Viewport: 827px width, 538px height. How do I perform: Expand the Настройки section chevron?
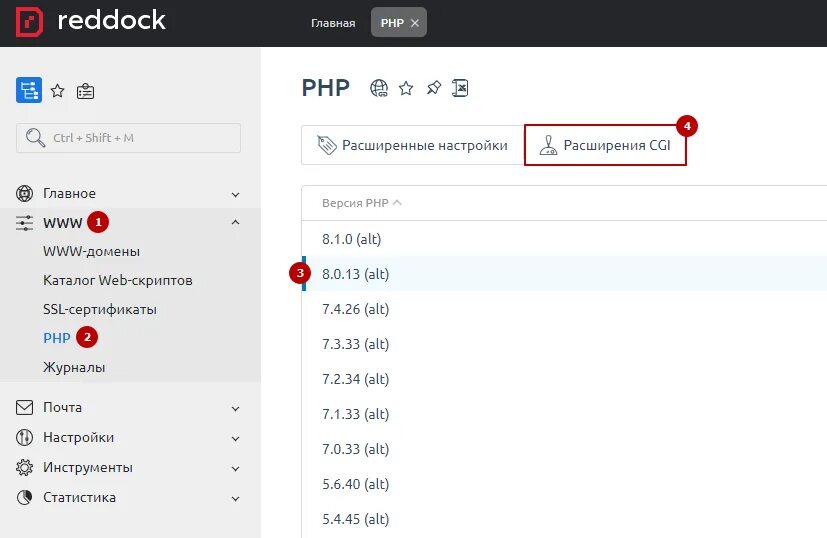(235, 438)
